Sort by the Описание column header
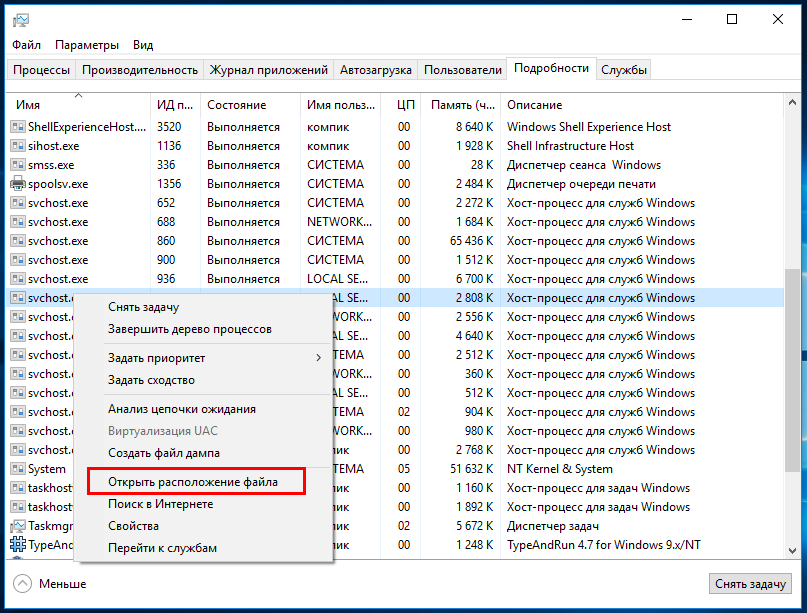The image size is (807, 613). [642, 105]
